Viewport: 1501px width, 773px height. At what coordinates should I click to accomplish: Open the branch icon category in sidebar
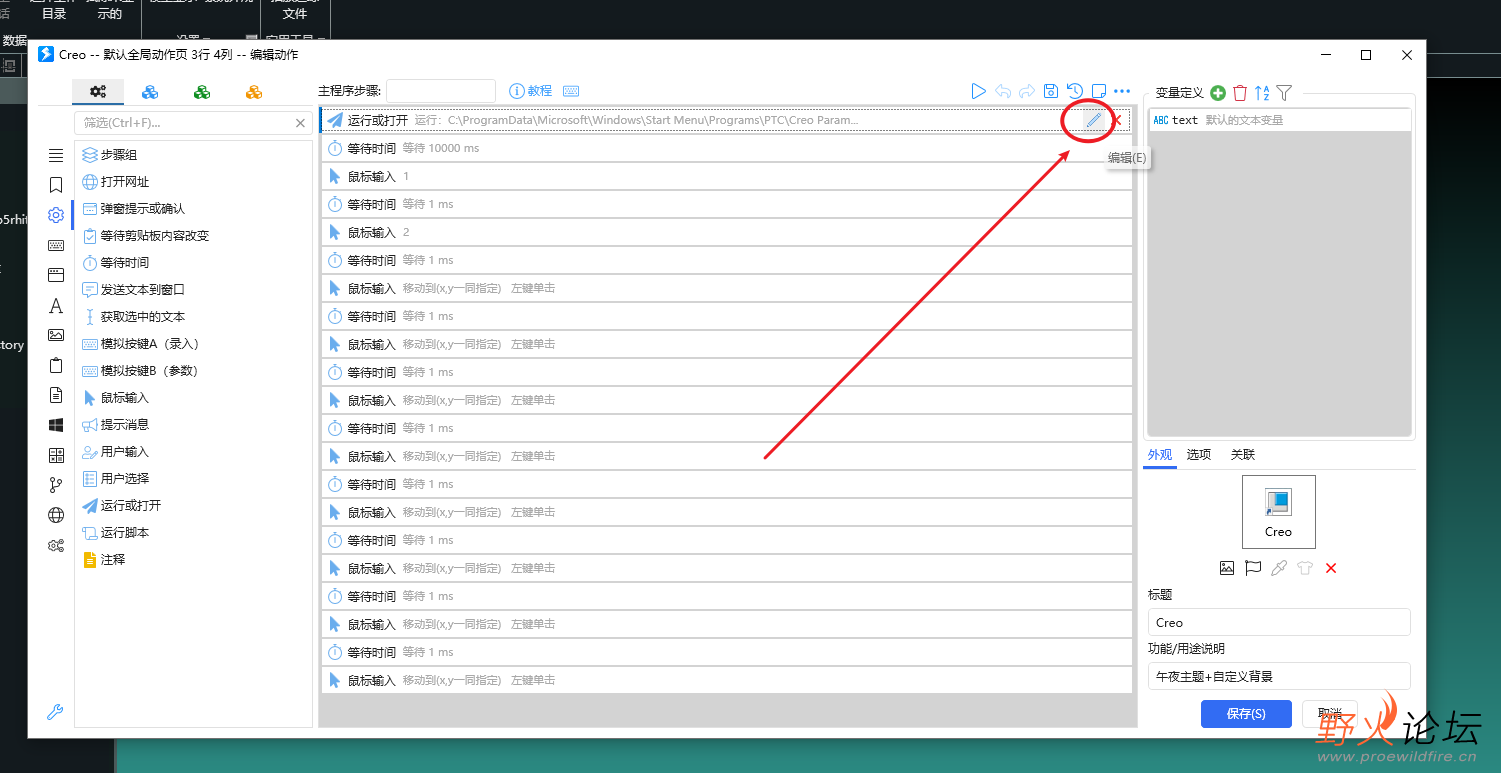coord(56,485)
